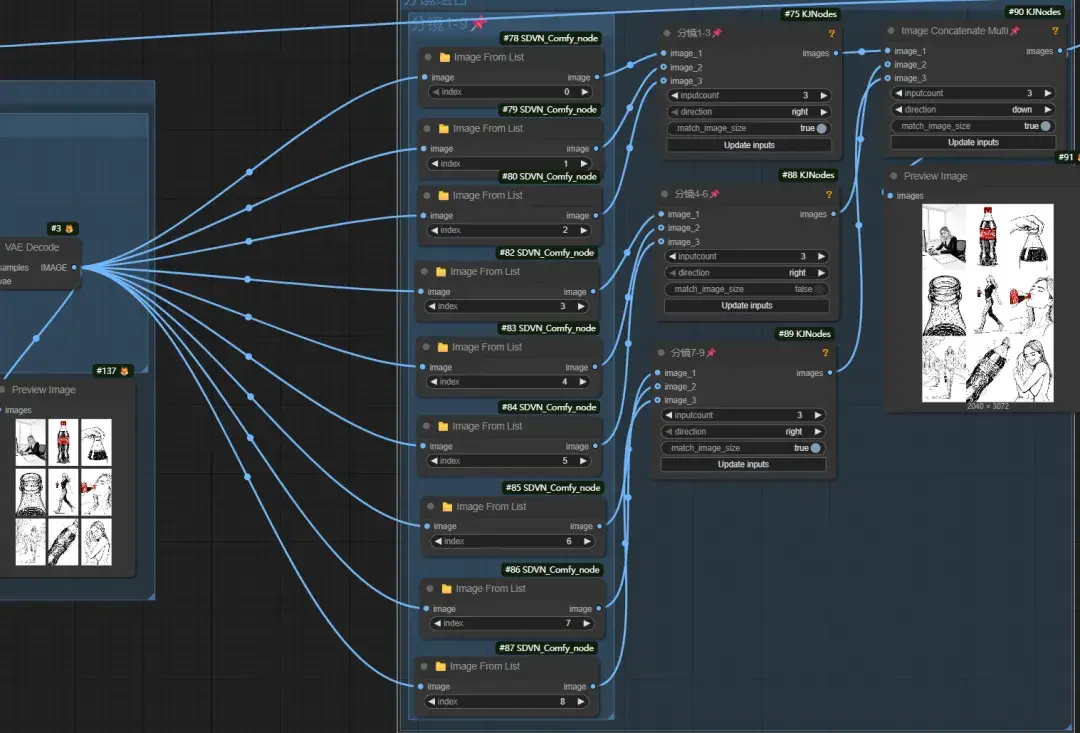Click the VAE Decode node title
Viewport: 1080px width, 733px height.
click(x=32, y=247)
